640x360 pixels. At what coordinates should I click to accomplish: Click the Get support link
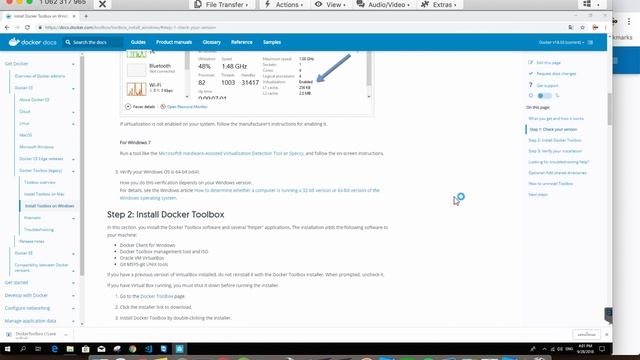click(547, 85)
